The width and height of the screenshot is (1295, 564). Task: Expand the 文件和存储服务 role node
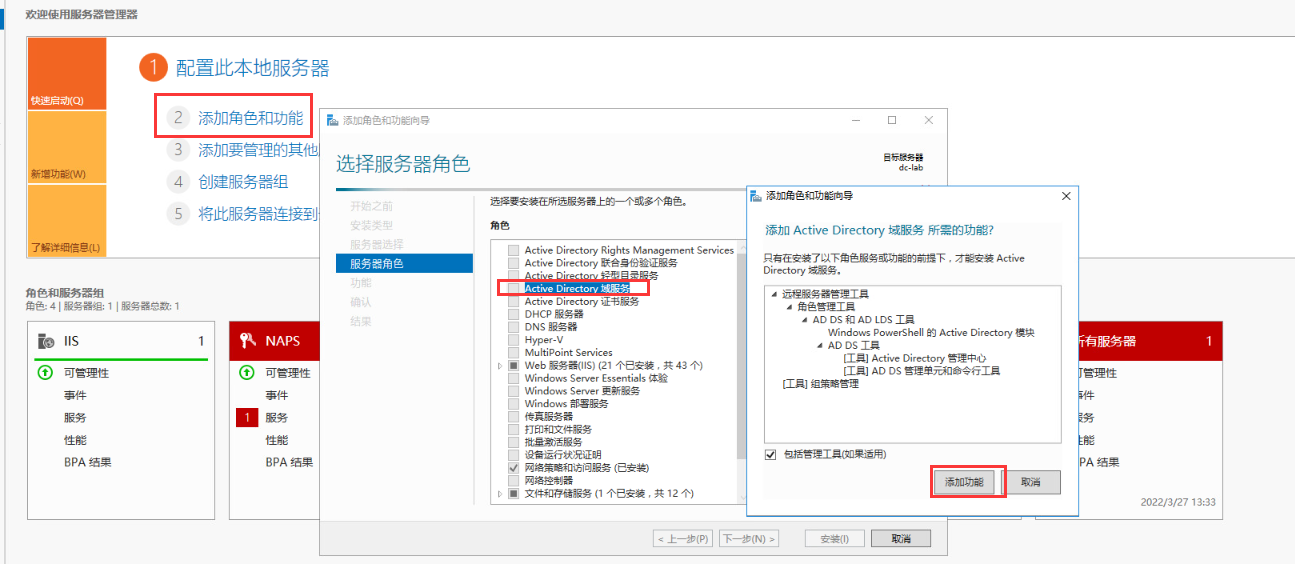(x=499, y=494)
